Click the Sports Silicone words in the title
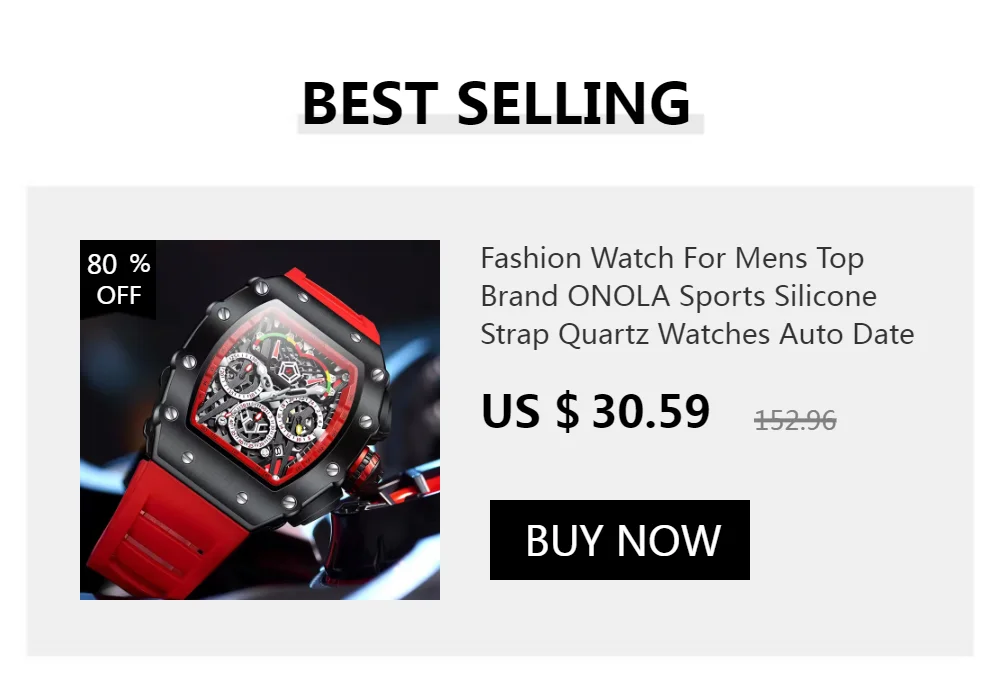 pos(777,296)
